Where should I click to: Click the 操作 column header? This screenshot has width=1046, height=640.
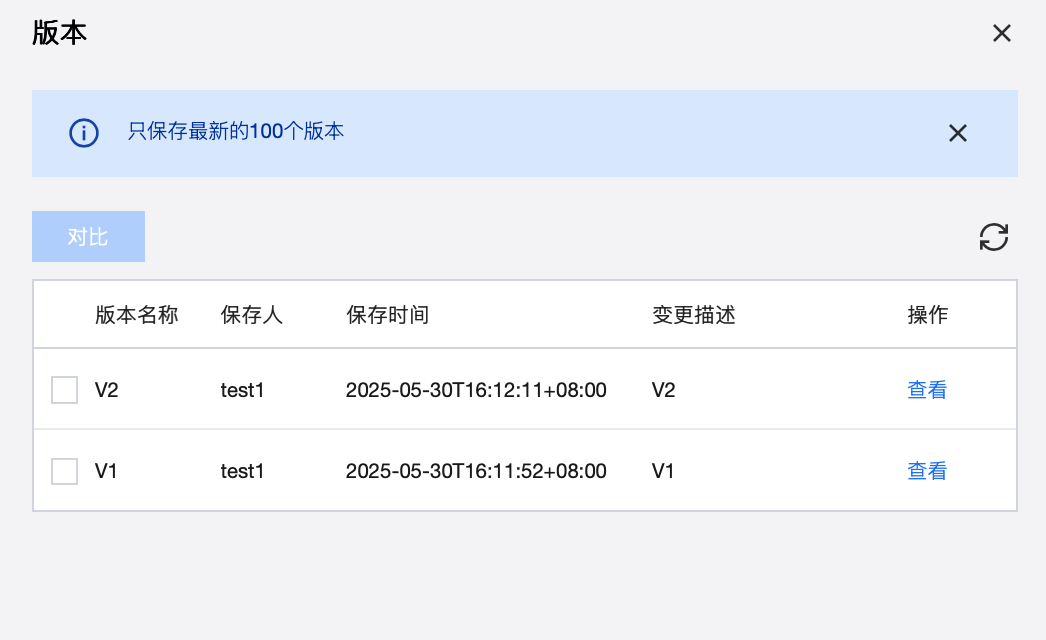tap(927, 315)
